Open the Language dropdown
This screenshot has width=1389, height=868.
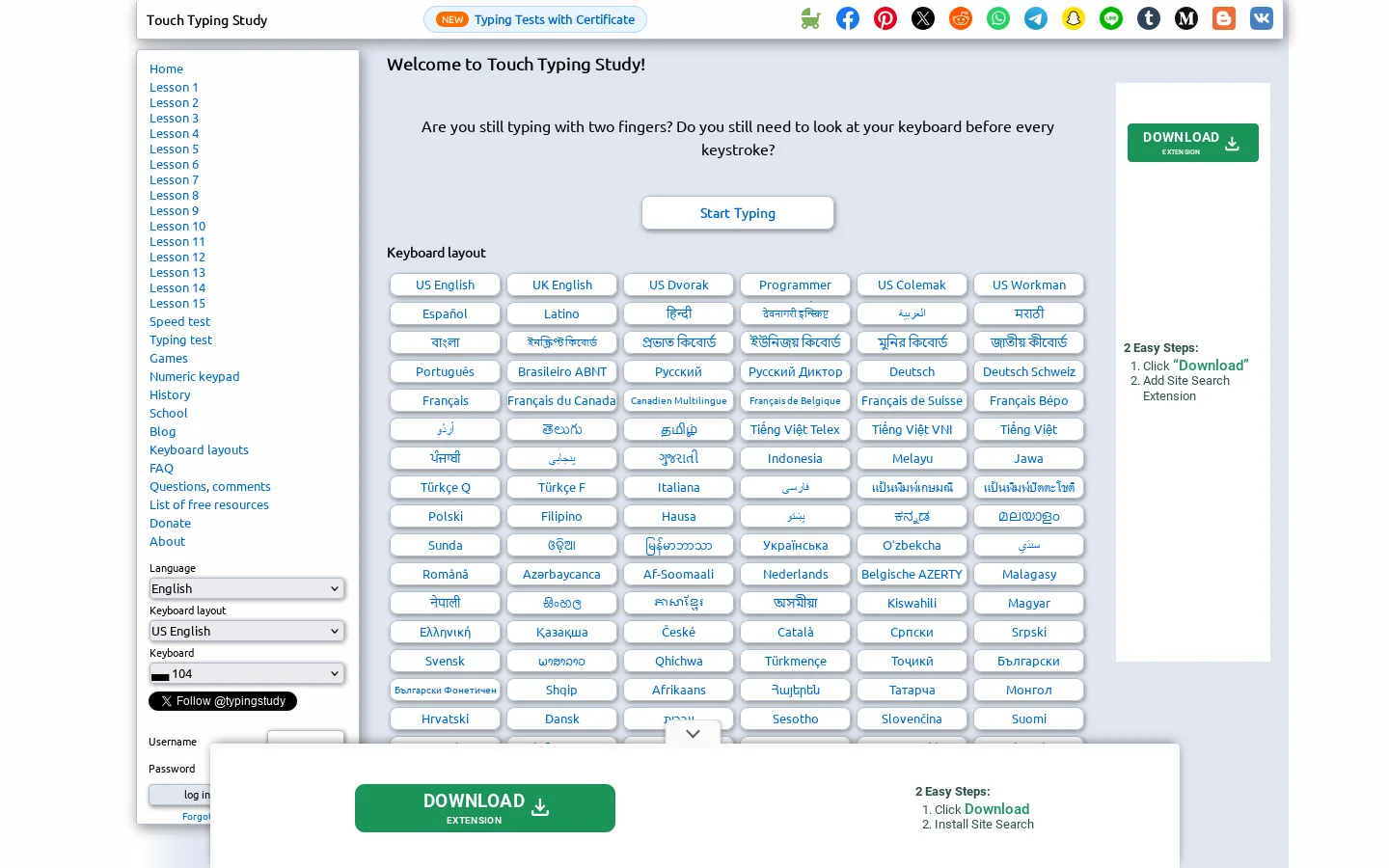tap(247, 588)
